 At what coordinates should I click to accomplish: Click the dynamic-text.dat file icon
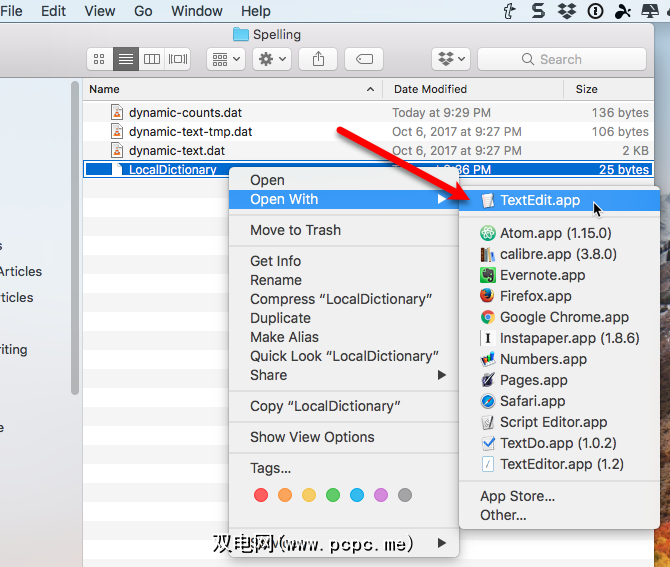(117, 150)
